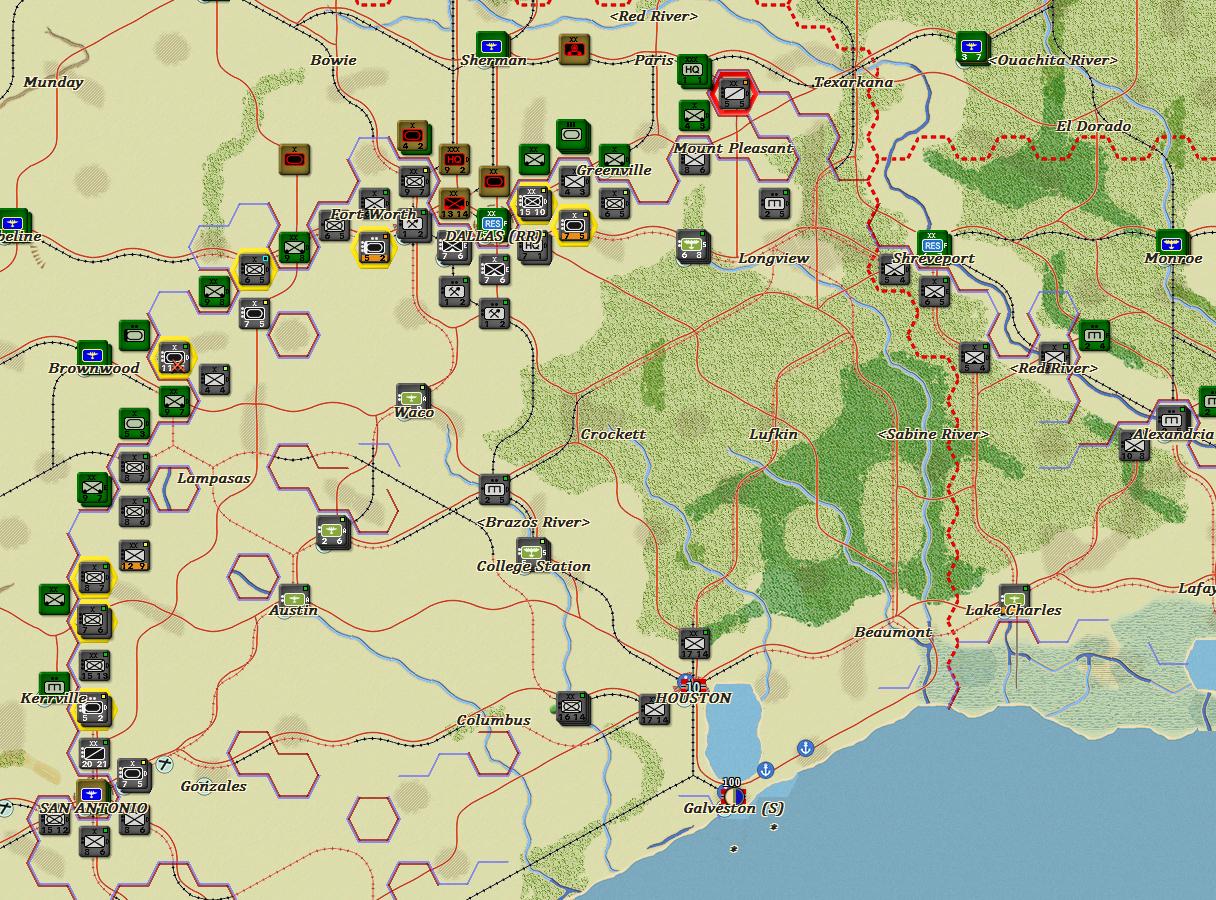Select the brown red-symbol unit east of Sherman

(x=574, y=49)
